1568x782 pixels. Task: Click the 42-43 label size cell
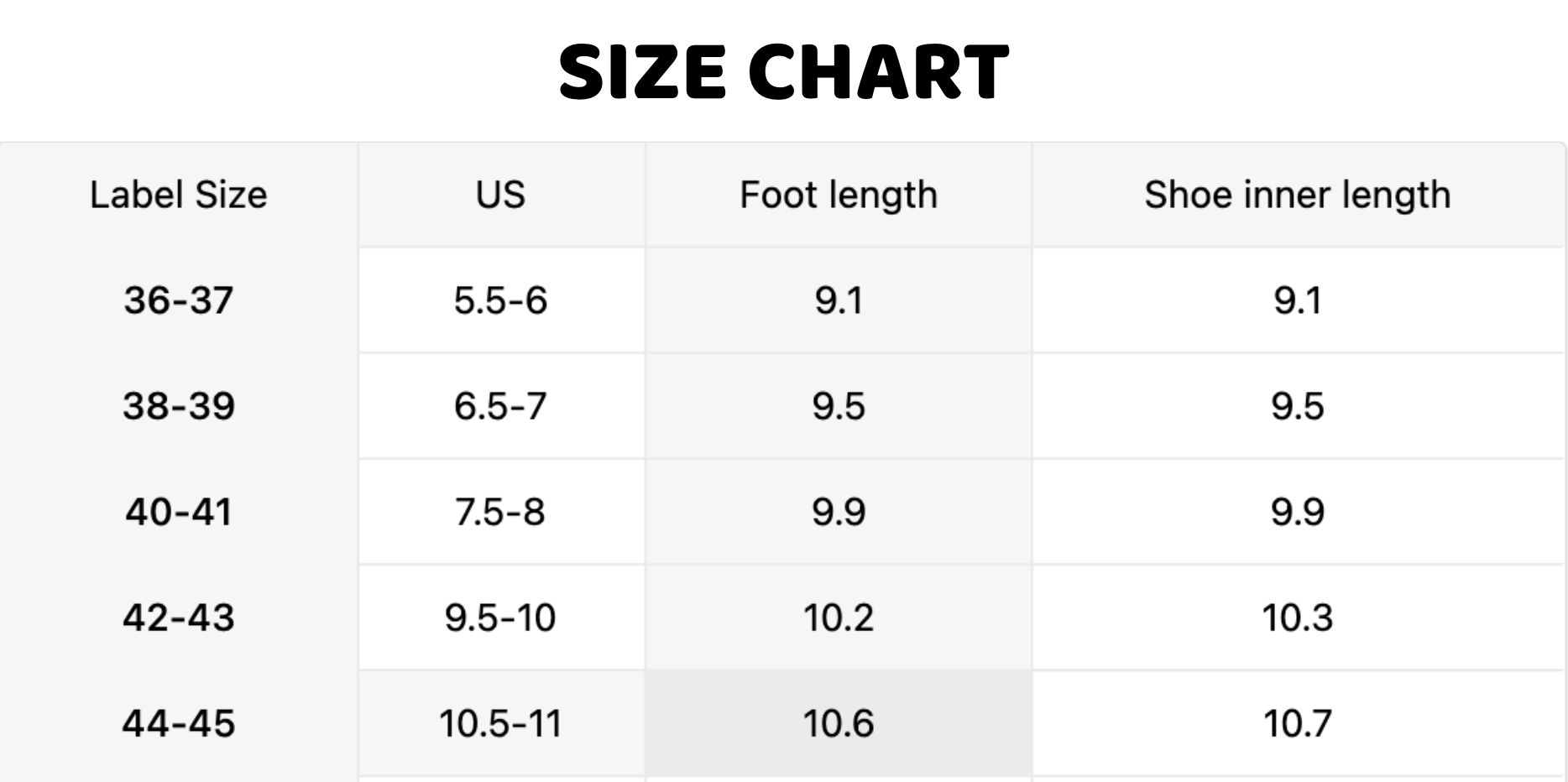pyautogui.click(x=179, y=618)
